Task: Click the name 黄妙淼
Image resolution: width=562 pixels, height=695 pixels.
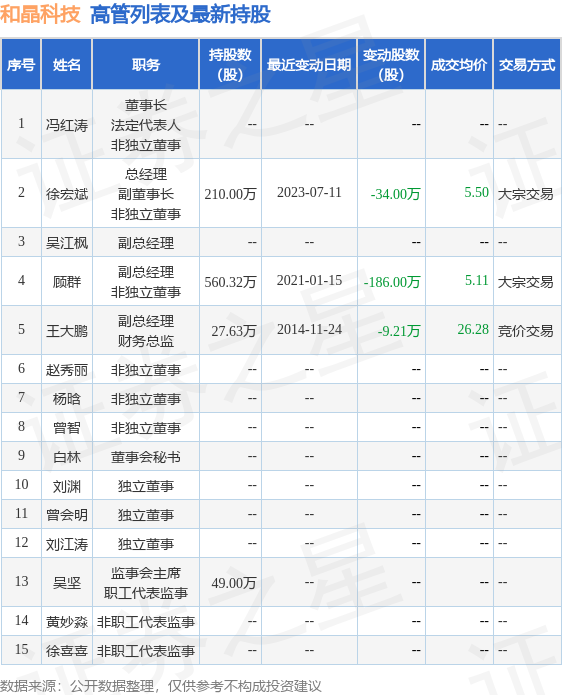Action: tap(67, 622)
